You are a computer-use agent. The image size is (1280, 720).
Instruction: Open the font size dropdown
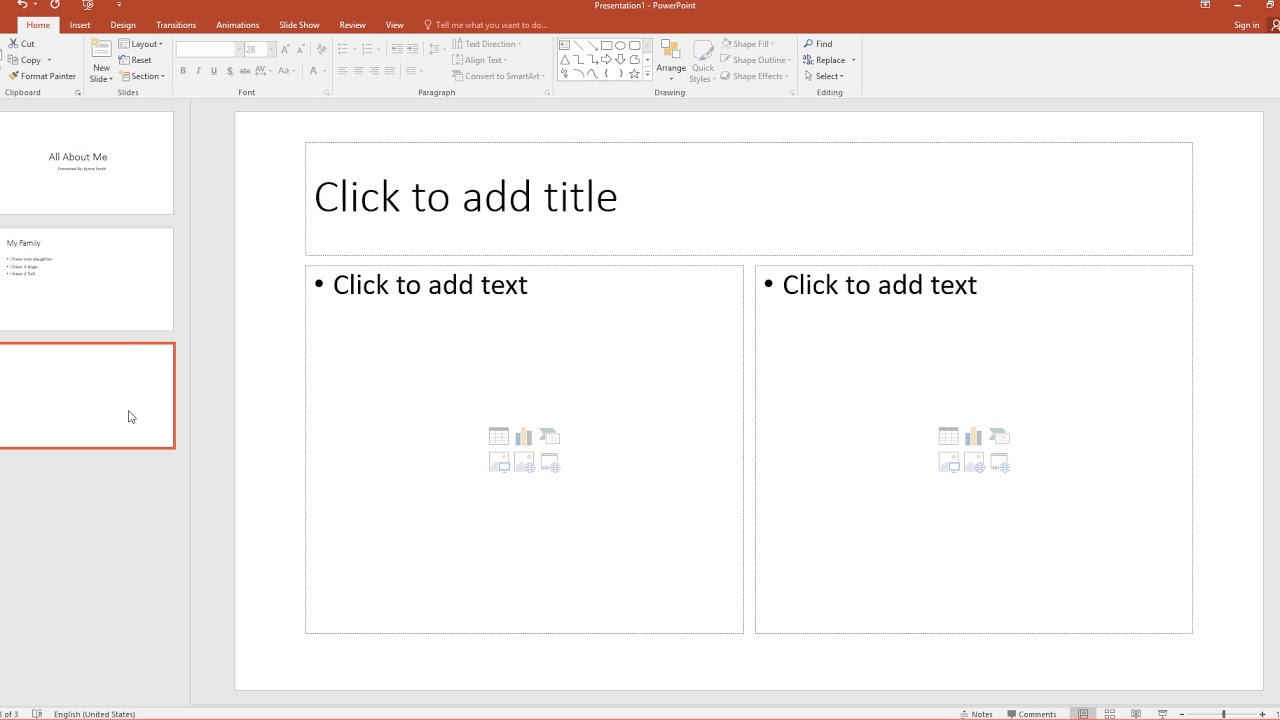click(271, 49)
